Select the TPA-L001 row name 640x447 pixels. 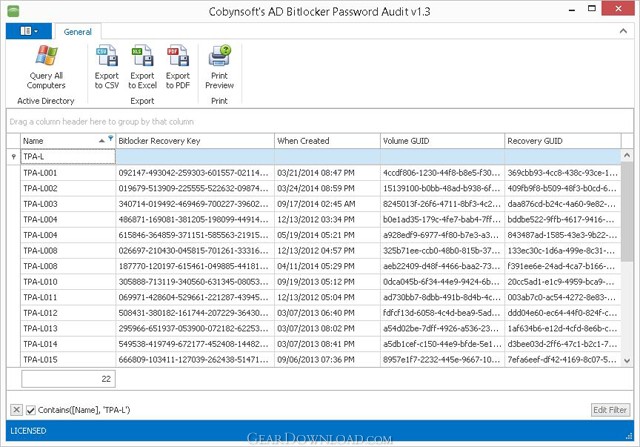pos(68,173)
